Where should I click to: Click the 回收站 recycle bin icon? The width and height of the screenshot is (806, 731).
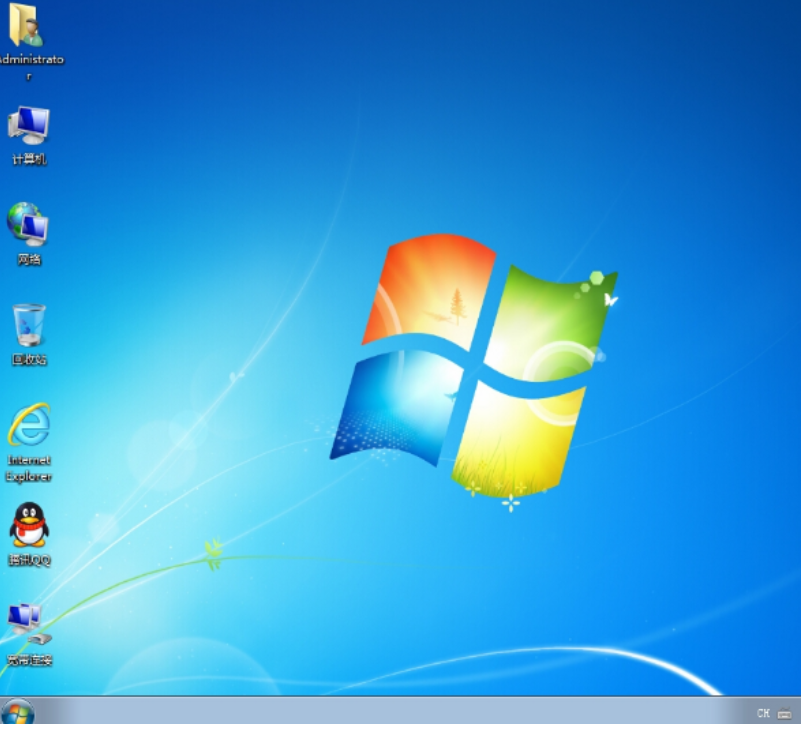coord(29,326)
